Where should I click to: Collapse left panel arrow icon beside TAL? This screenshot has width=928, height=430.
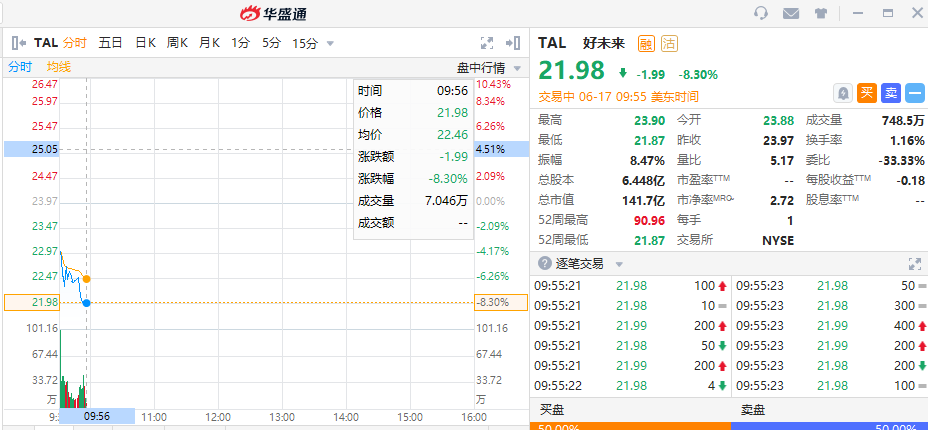point(18,43)
